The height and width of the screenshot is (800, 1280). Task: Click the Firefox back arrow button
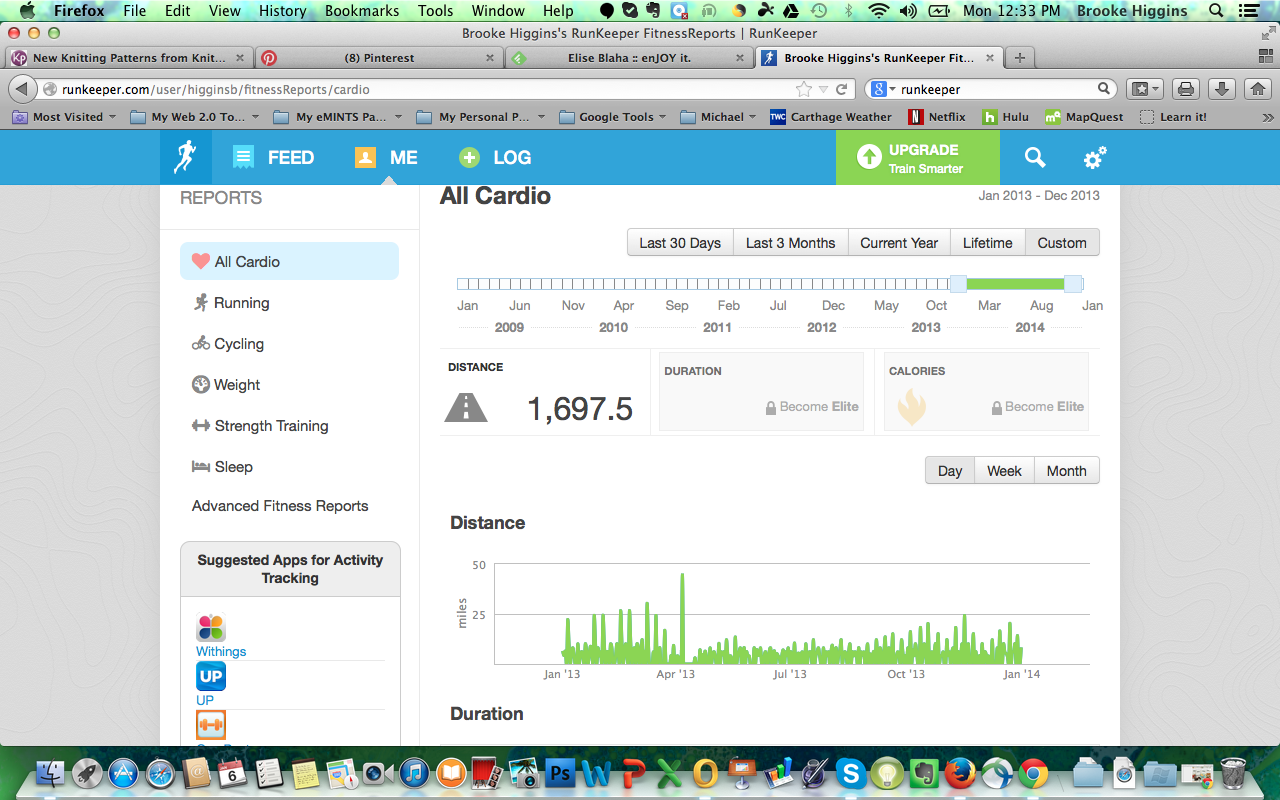click(21, 89)
